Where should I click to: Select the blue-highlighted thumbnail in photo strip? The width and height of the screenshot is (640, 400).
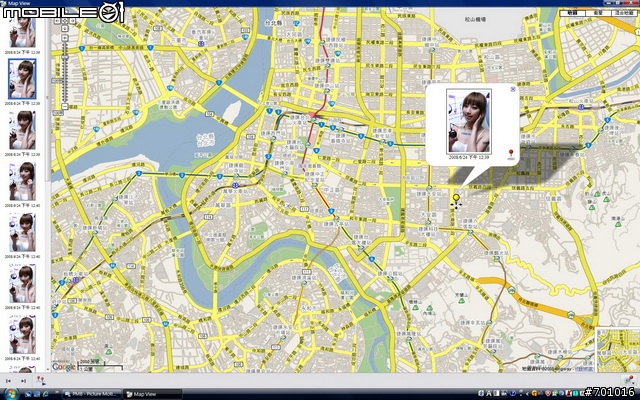(22, 79)
